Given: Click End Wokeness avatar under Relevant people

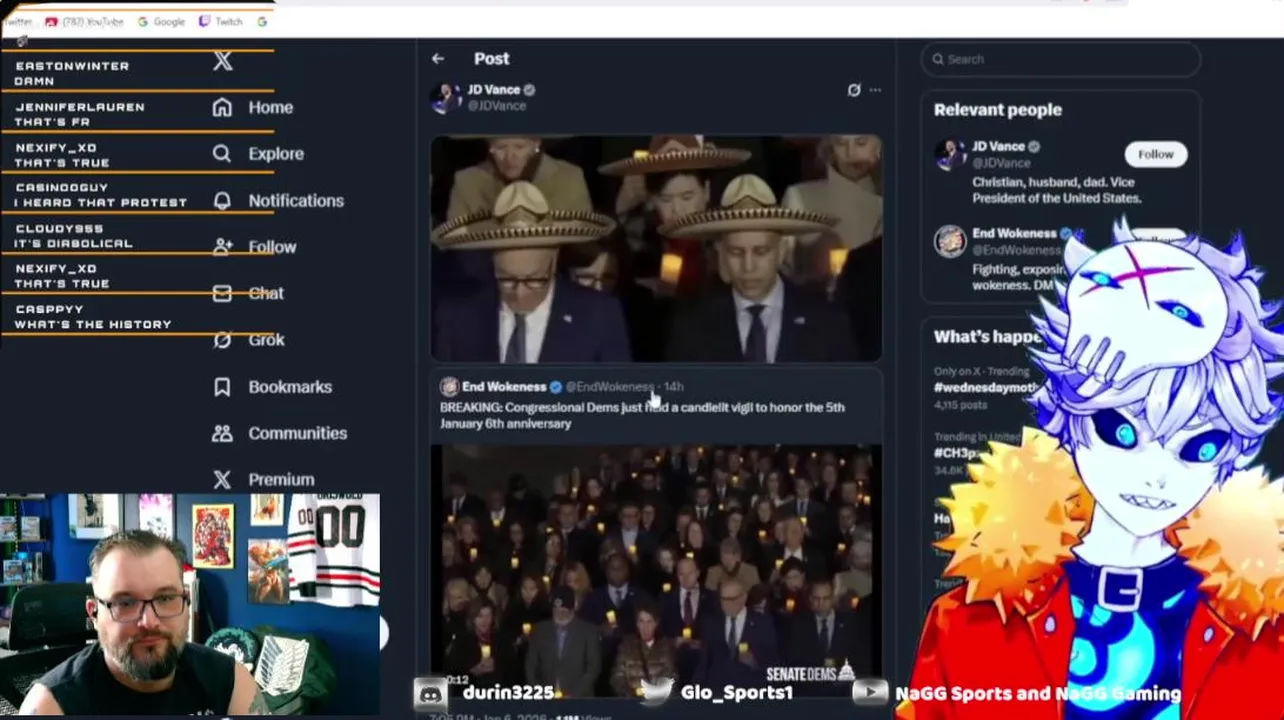Looking at the screenshot, I should (950, 241).
